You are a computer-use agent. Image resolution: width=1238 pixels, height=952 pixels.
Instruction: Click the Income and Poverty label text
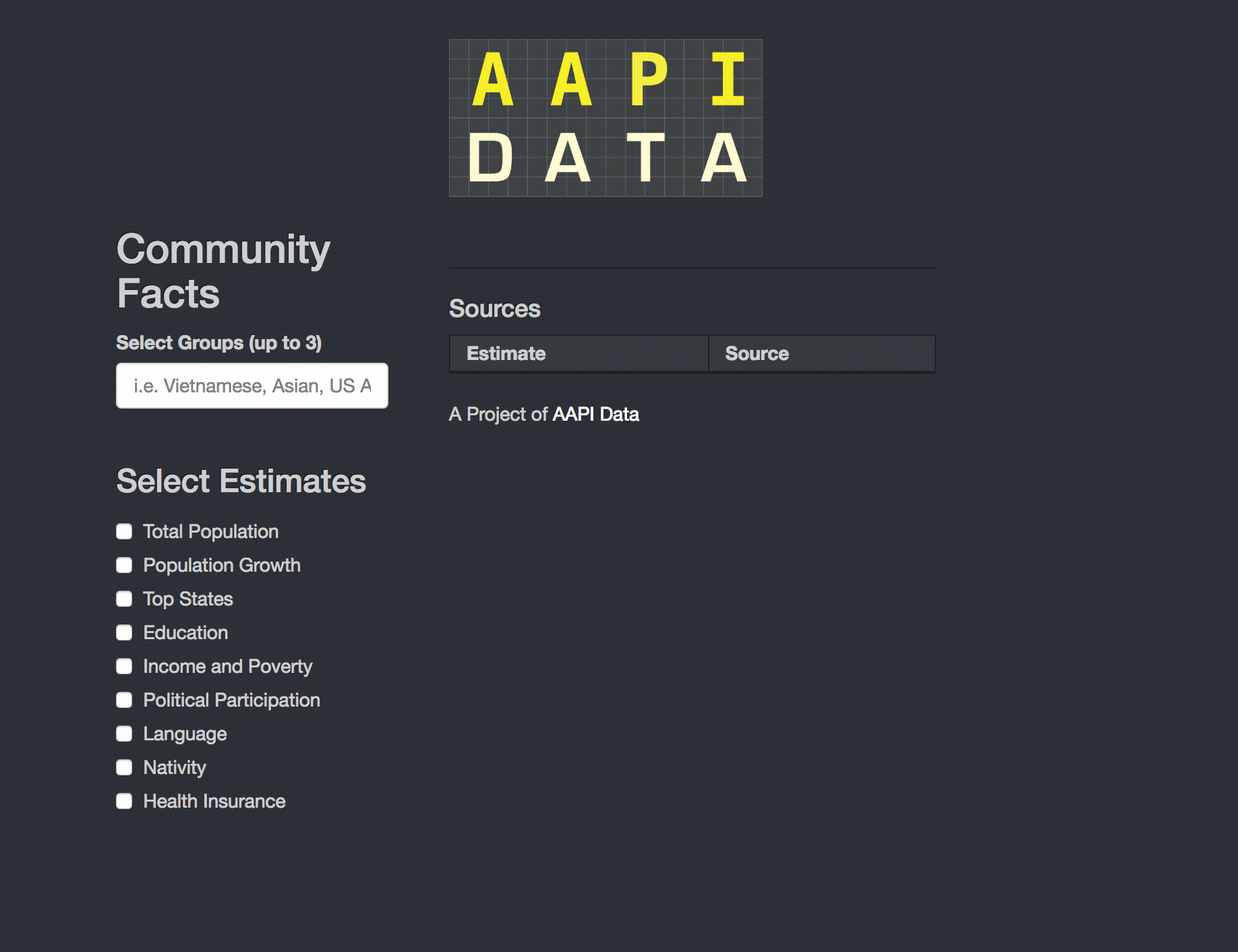(228, 666)
